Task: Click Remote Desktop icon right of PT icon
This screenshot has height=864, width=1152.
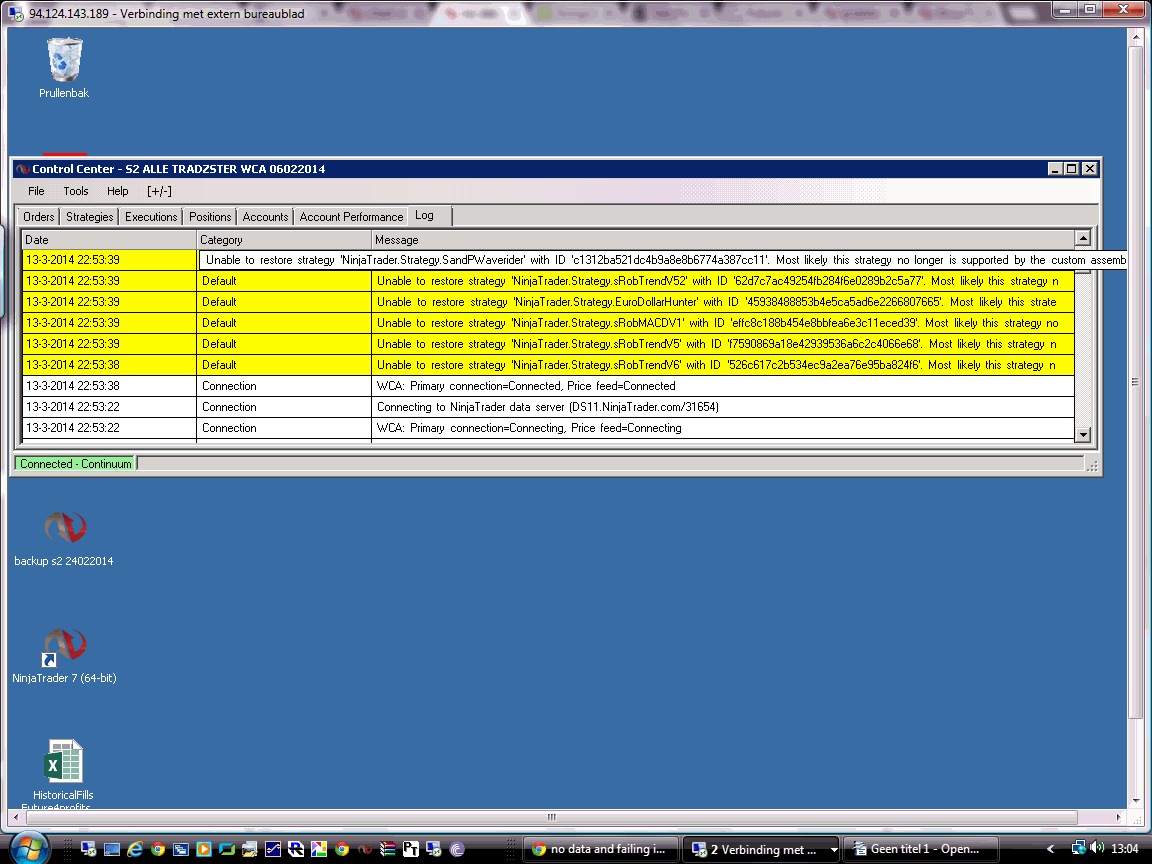Action: 433,849
